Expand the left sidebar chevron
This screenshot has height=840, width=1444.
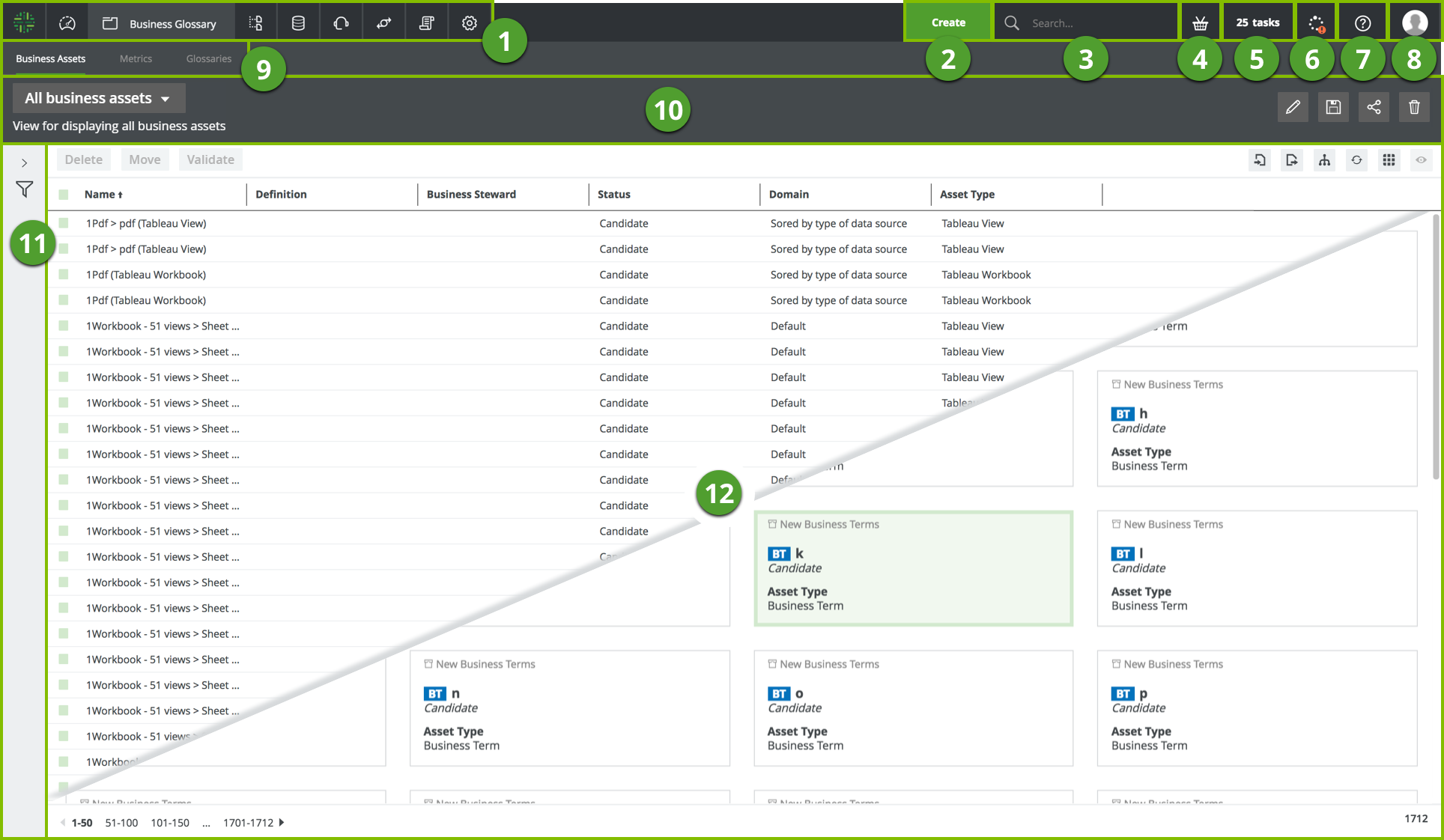25,163
